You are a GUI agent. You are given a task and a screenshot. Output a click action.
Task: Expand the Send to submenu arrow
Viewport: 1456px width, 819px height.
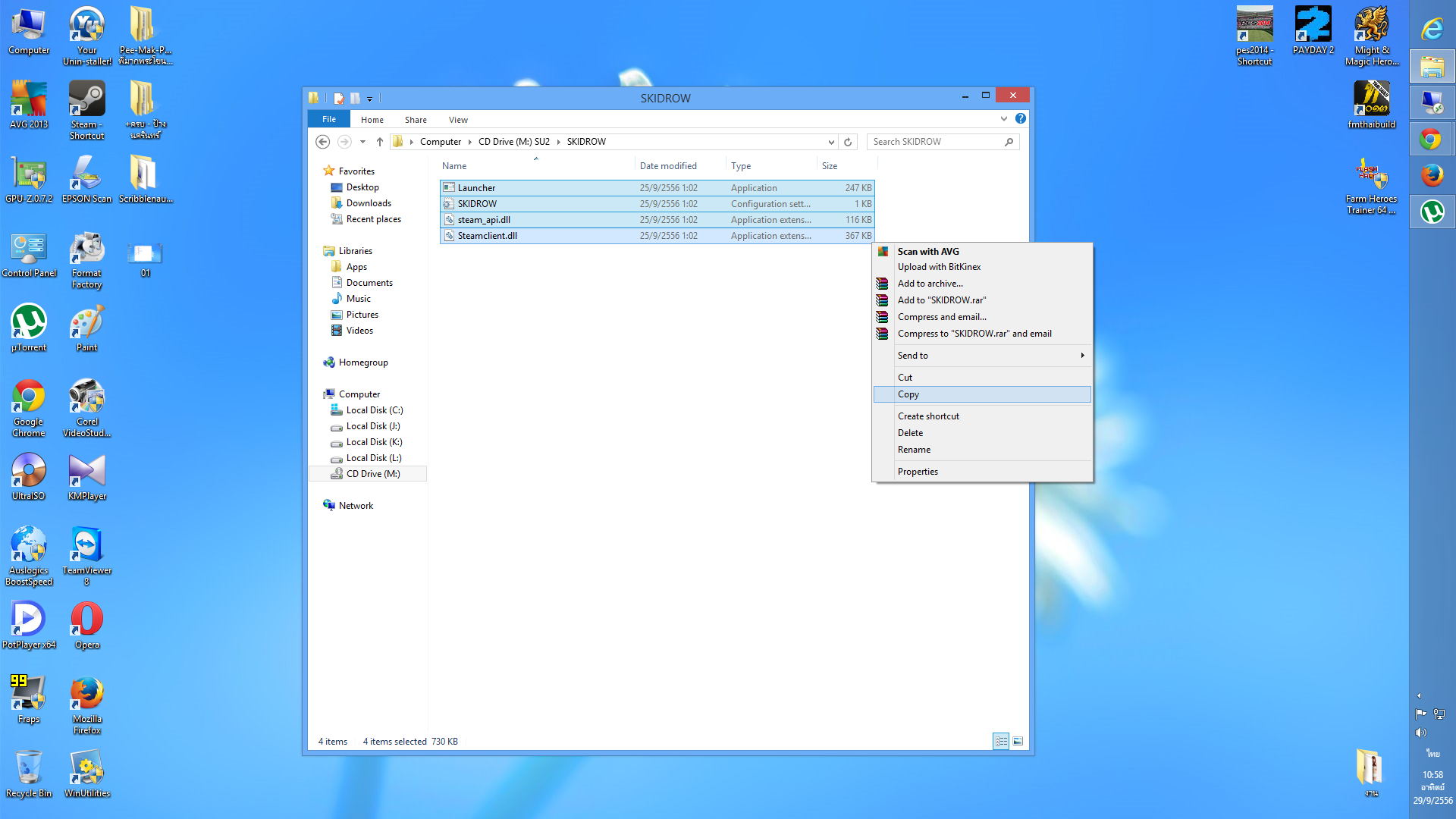click(1082, 356)
